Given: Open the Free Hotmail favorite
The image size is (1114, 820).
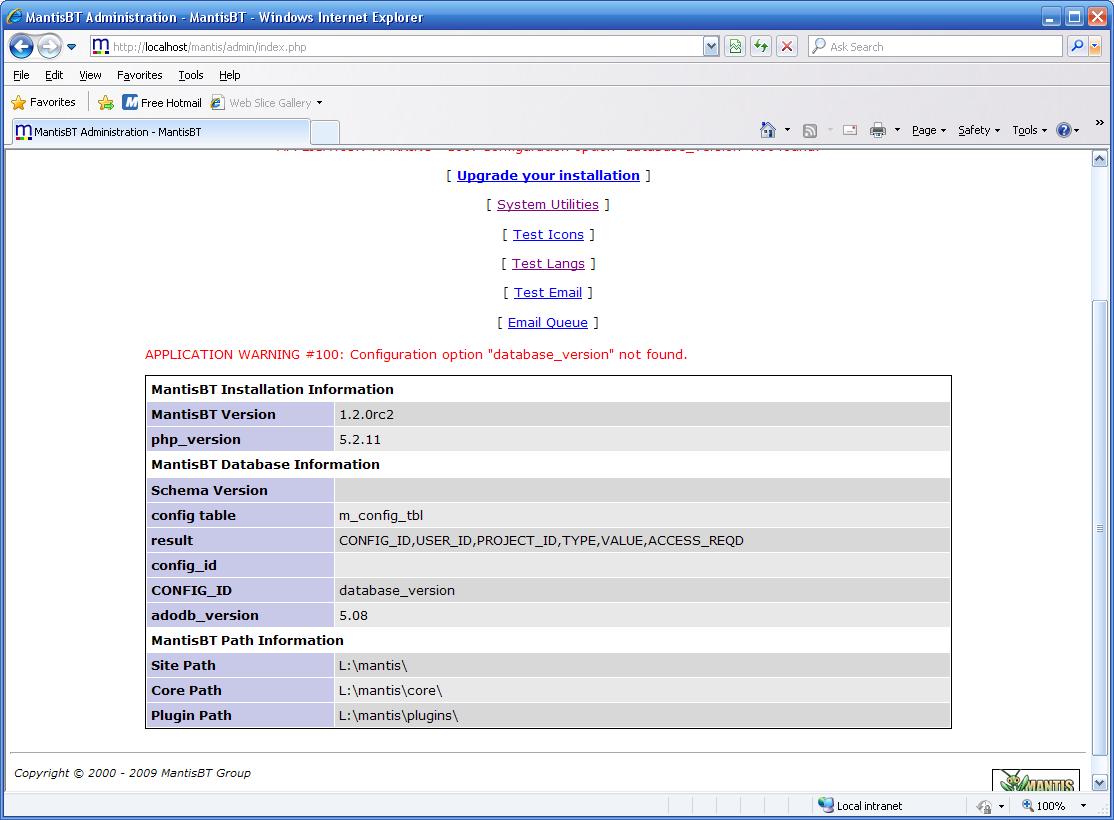Looking at the screenshot, I should (x=163, y=102).
